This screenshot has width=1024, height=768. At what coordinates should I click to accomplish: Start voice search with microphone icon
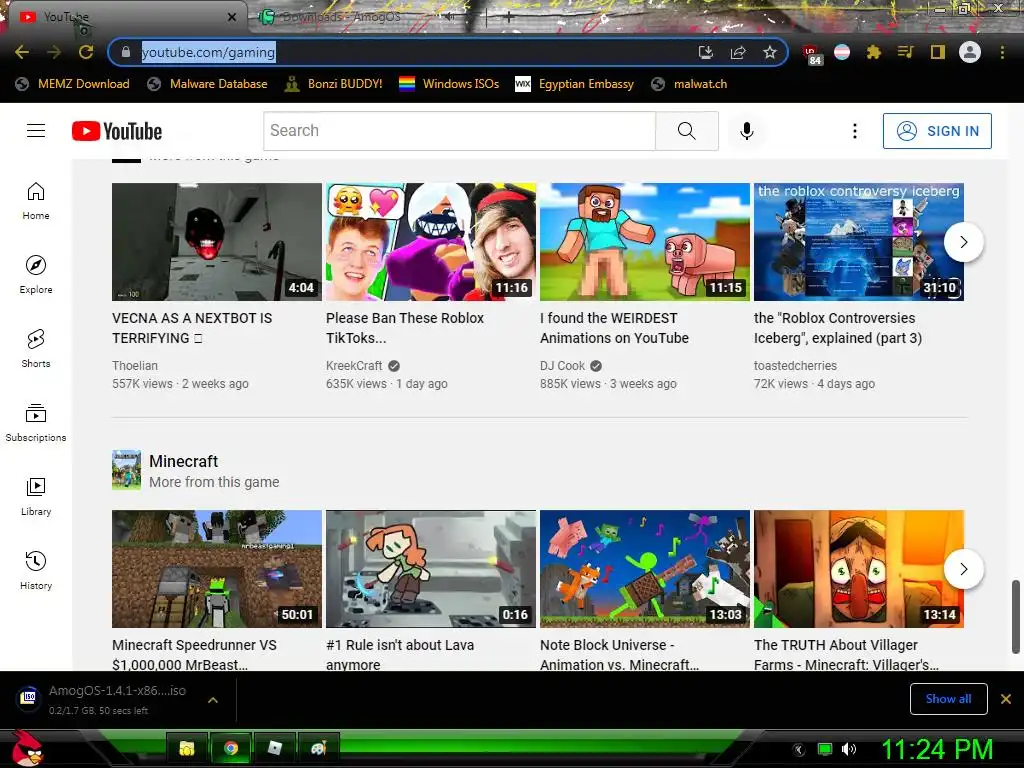pos(746,131)
